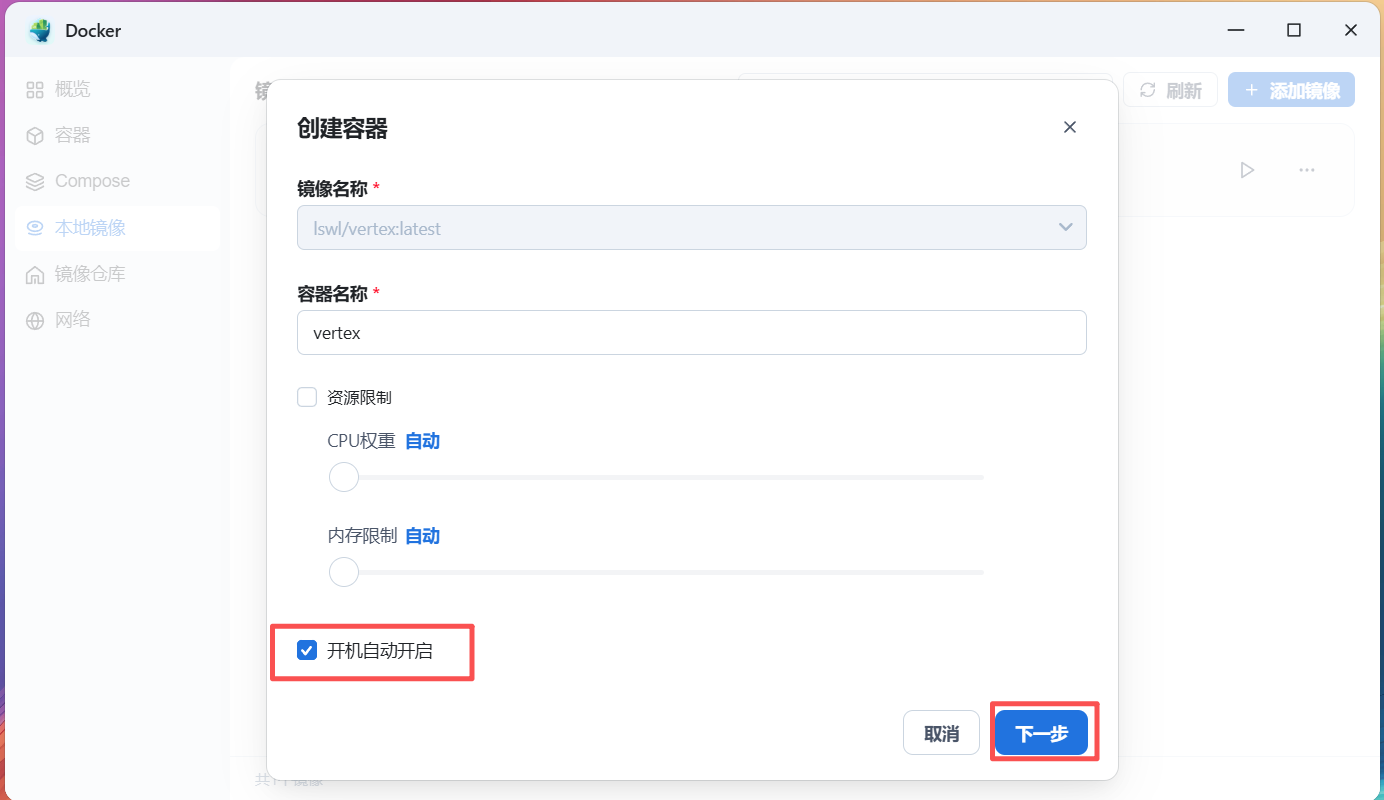Click the play icon to run image
1384x800 pixels.
pyautogui.click(x=1247, y=170)
